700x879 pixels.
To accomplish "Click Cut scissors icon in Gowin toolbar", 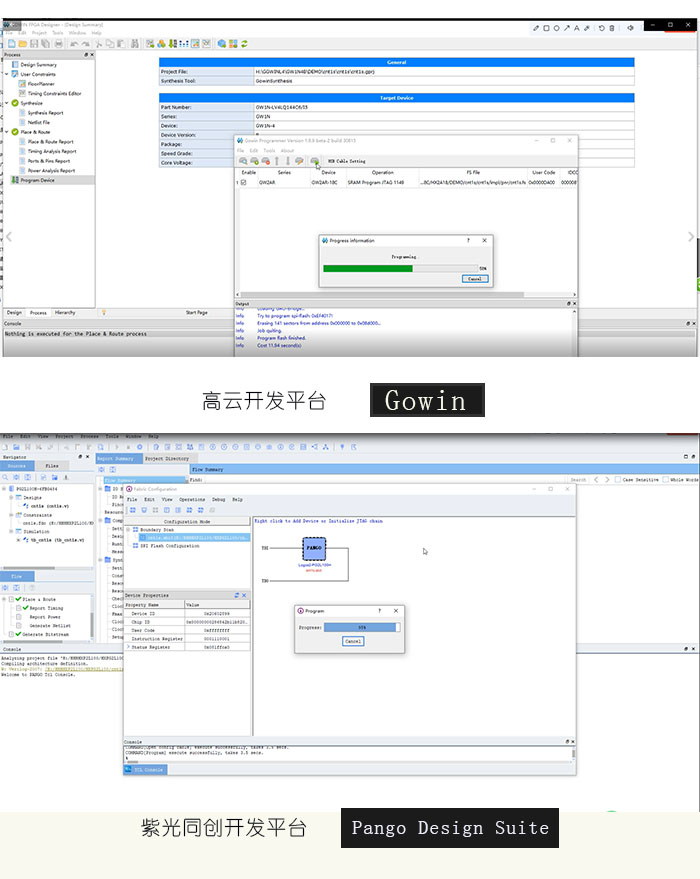I will pyautogui.click(x=99, y=44).
